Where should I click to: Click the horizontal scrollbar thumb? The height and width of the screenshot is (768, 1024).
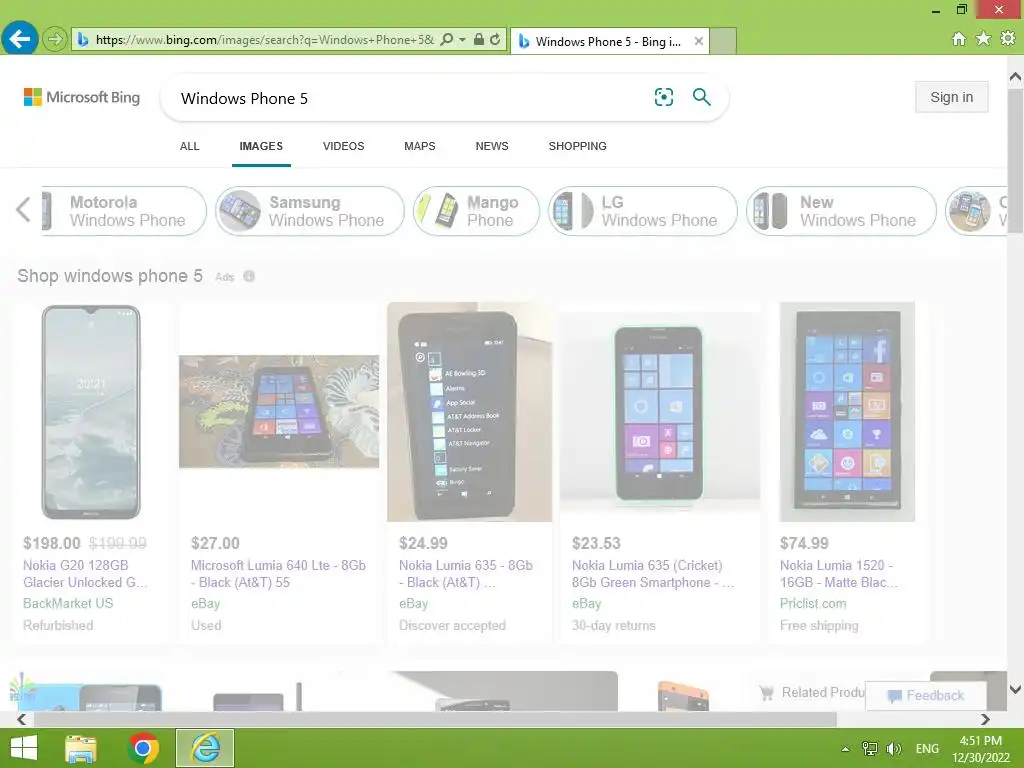pyautogui.click(x=435, y=719)
